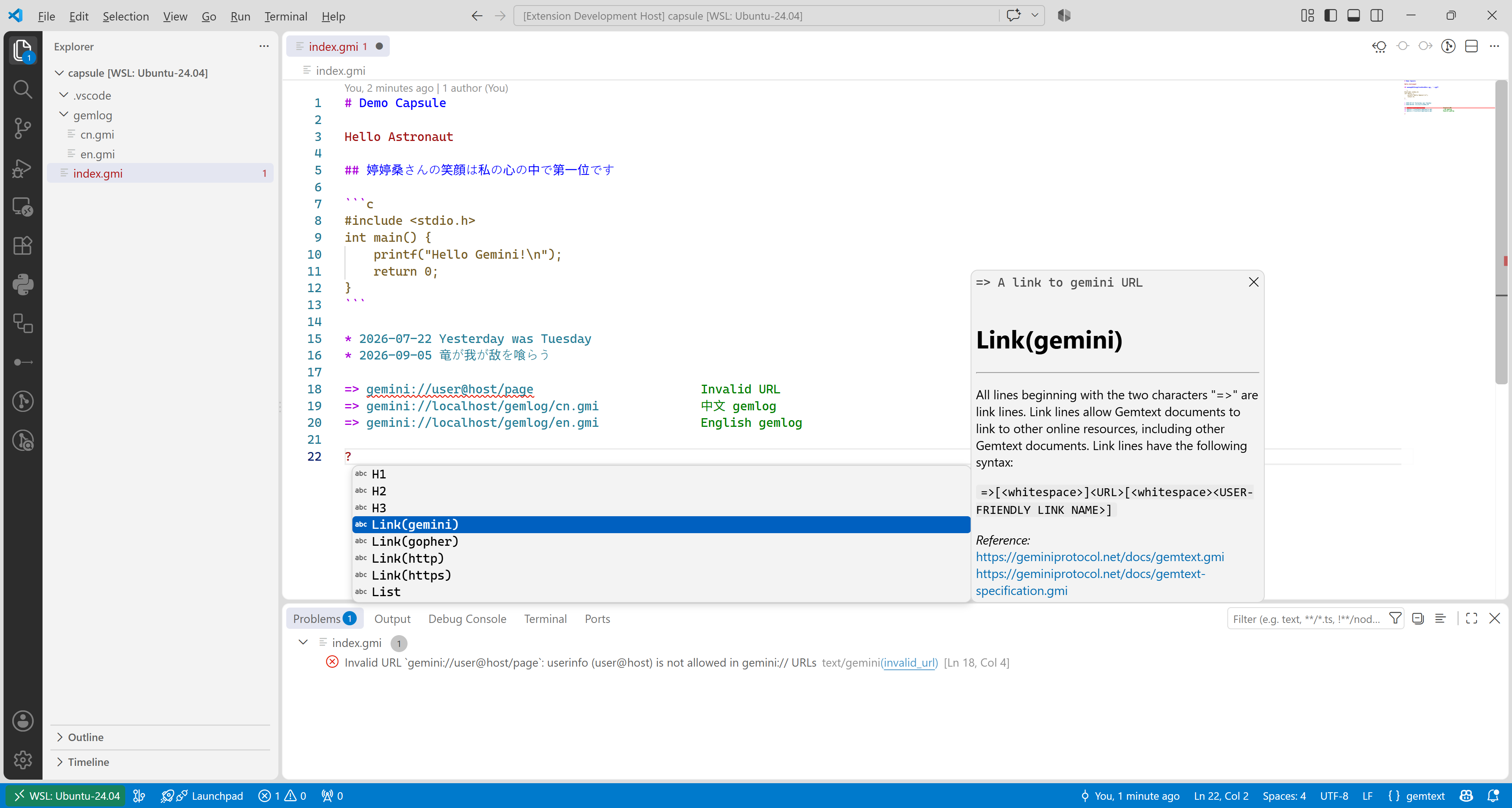The image size is (1512, 808).
Task: Open the chat dropdown arrow in title bar
Action: (x=1035, y=16)
